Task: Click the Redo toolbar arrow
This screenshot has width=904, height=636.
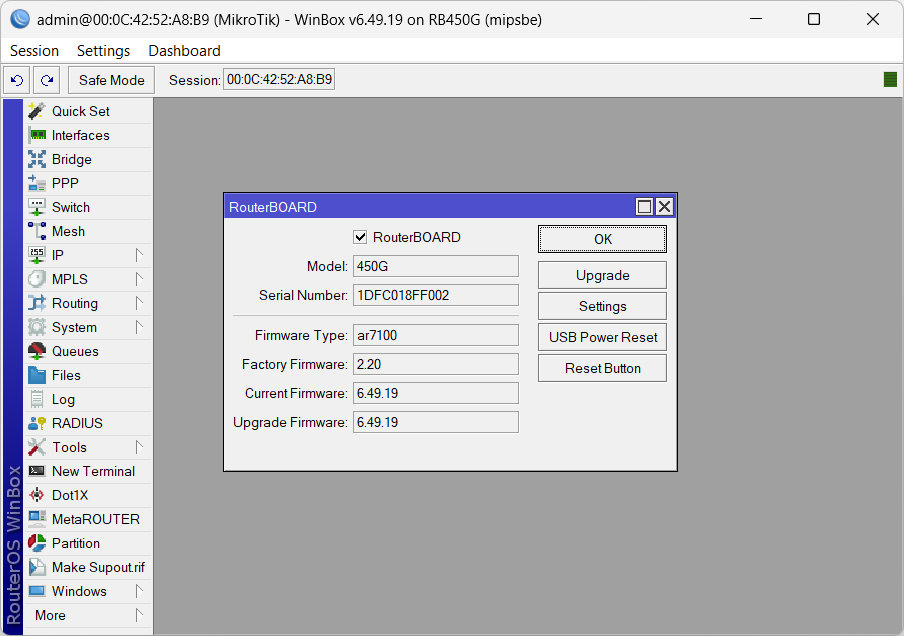Action: tap(47, 80)
